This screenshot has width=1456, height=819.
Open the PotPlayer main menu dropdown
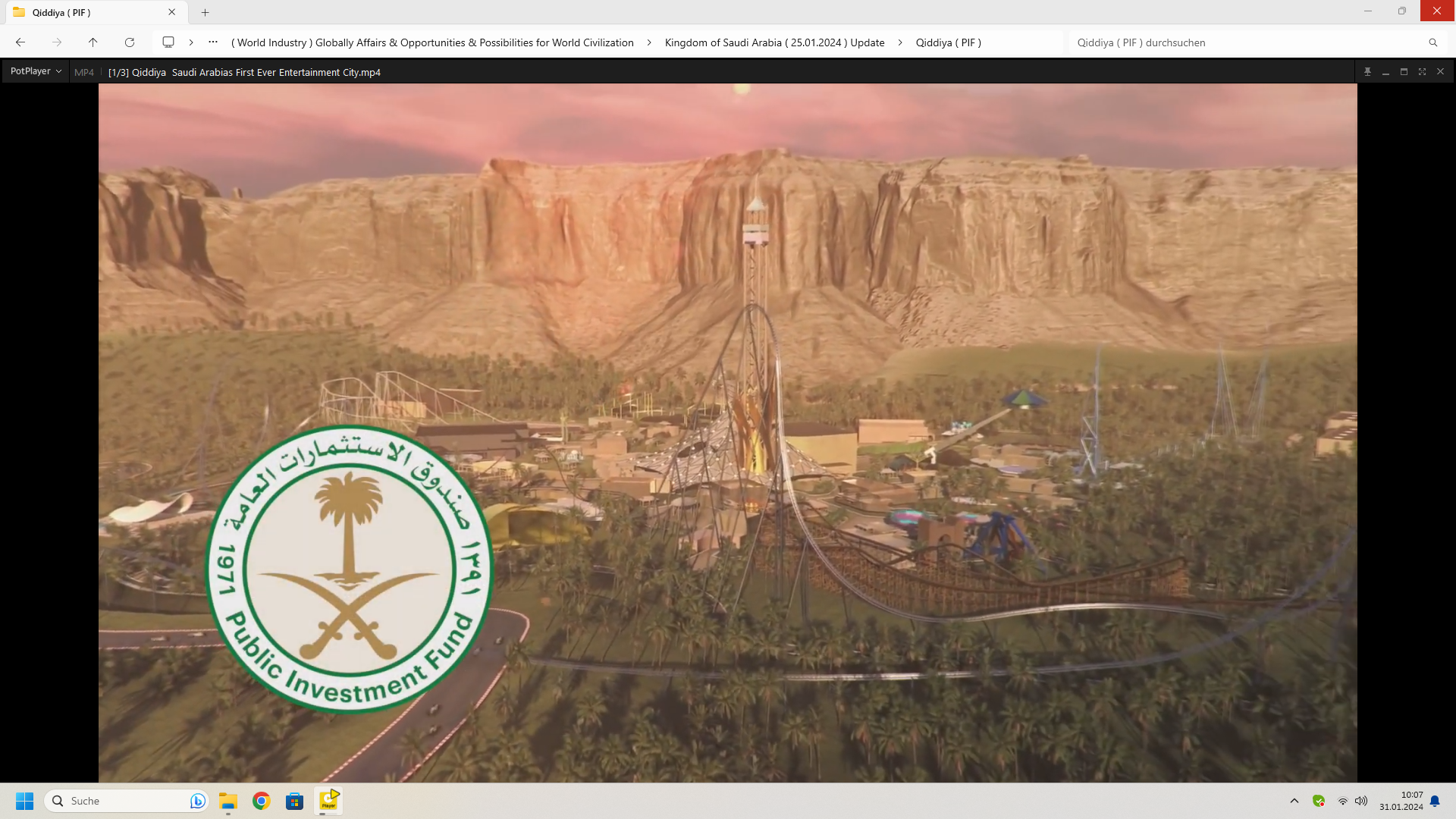pos(36,71)
